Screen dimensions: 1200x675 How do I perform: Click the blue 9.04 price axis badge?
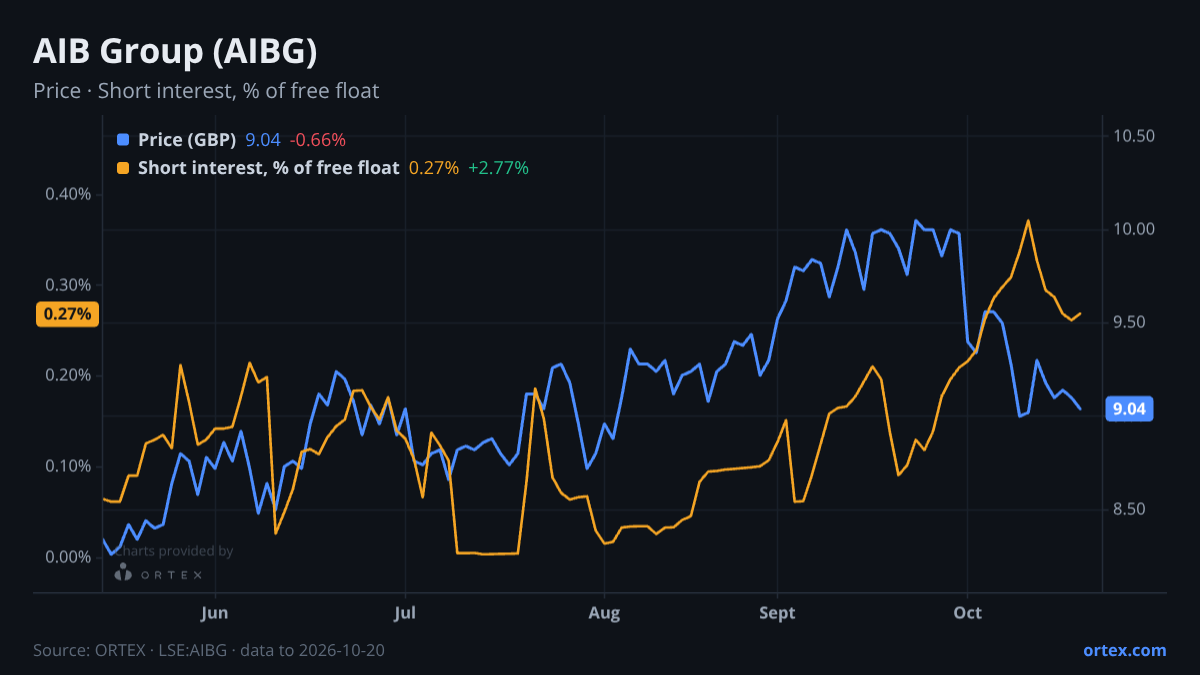(x=1130, y=408)
